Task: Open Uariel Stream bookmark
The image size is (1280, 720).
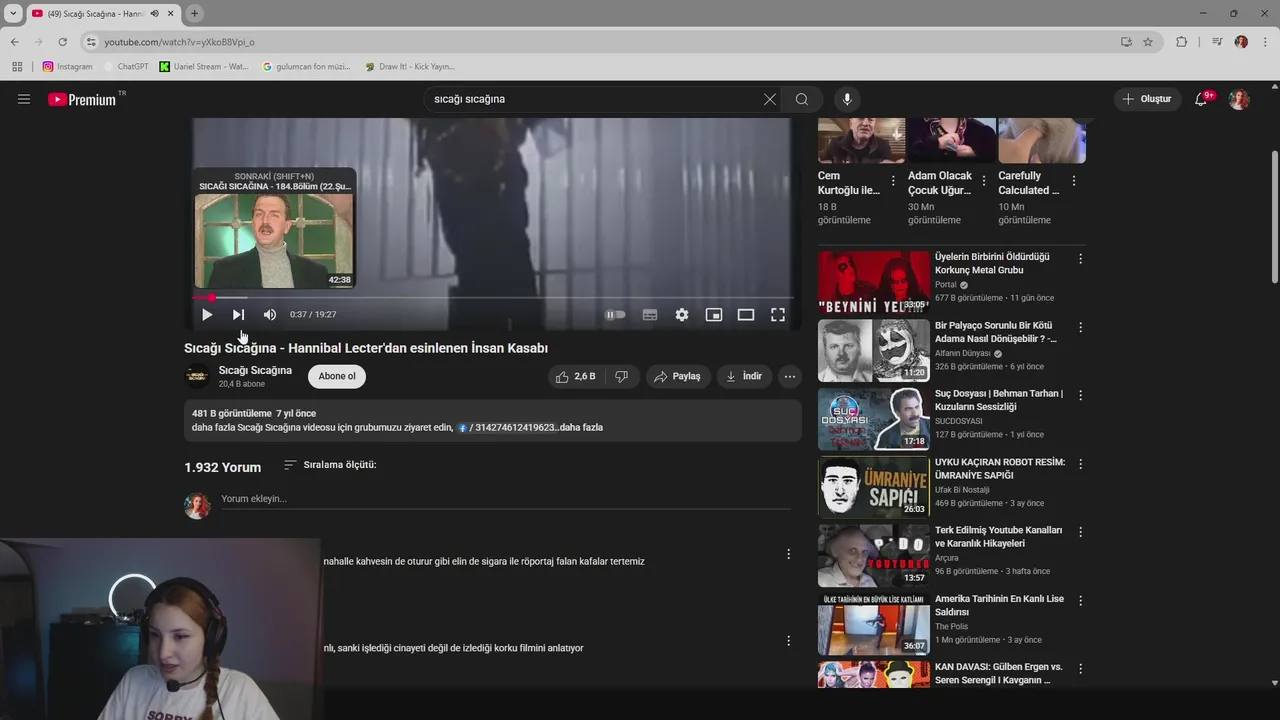Action: click(x=204, y=67)
